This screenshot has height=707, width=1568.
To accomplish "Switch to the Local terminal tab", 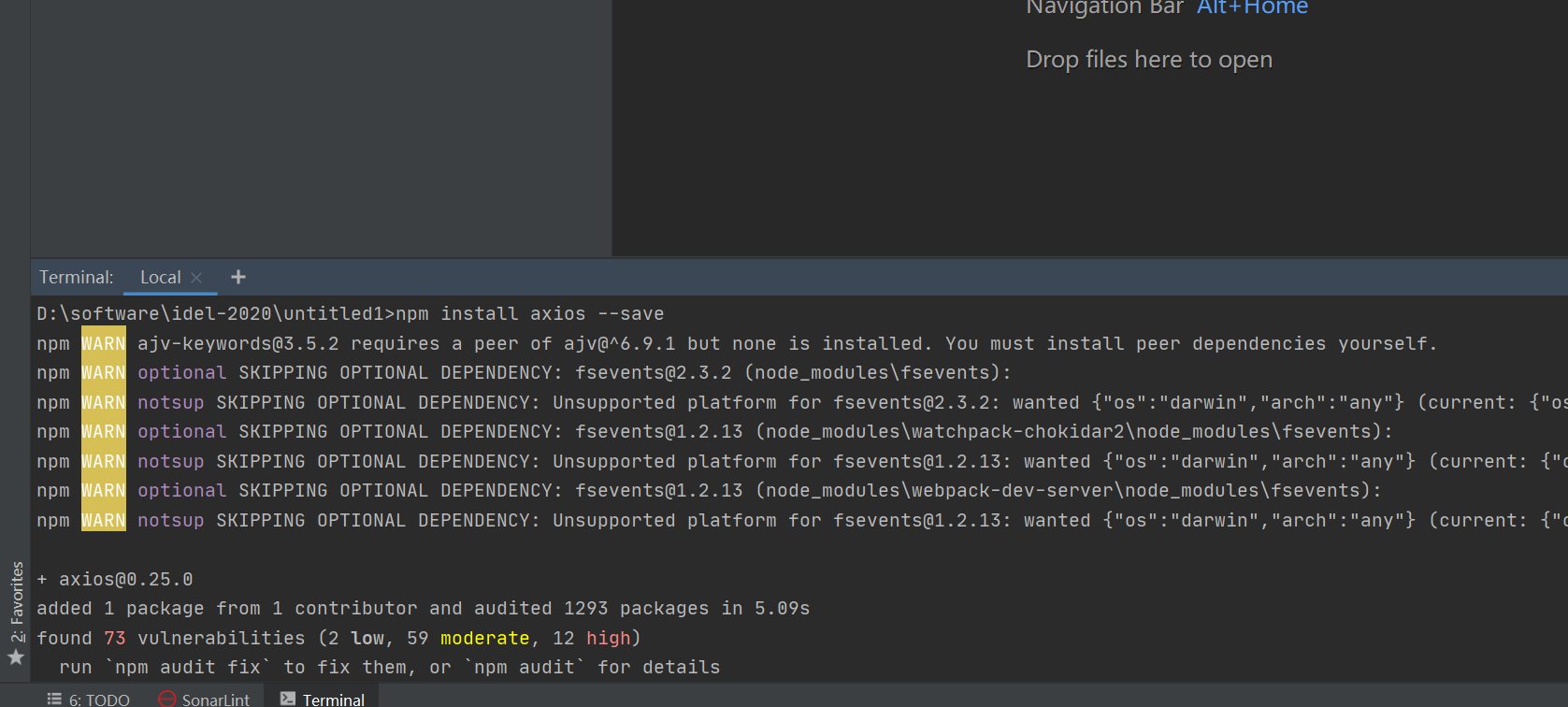I will 159,277.
